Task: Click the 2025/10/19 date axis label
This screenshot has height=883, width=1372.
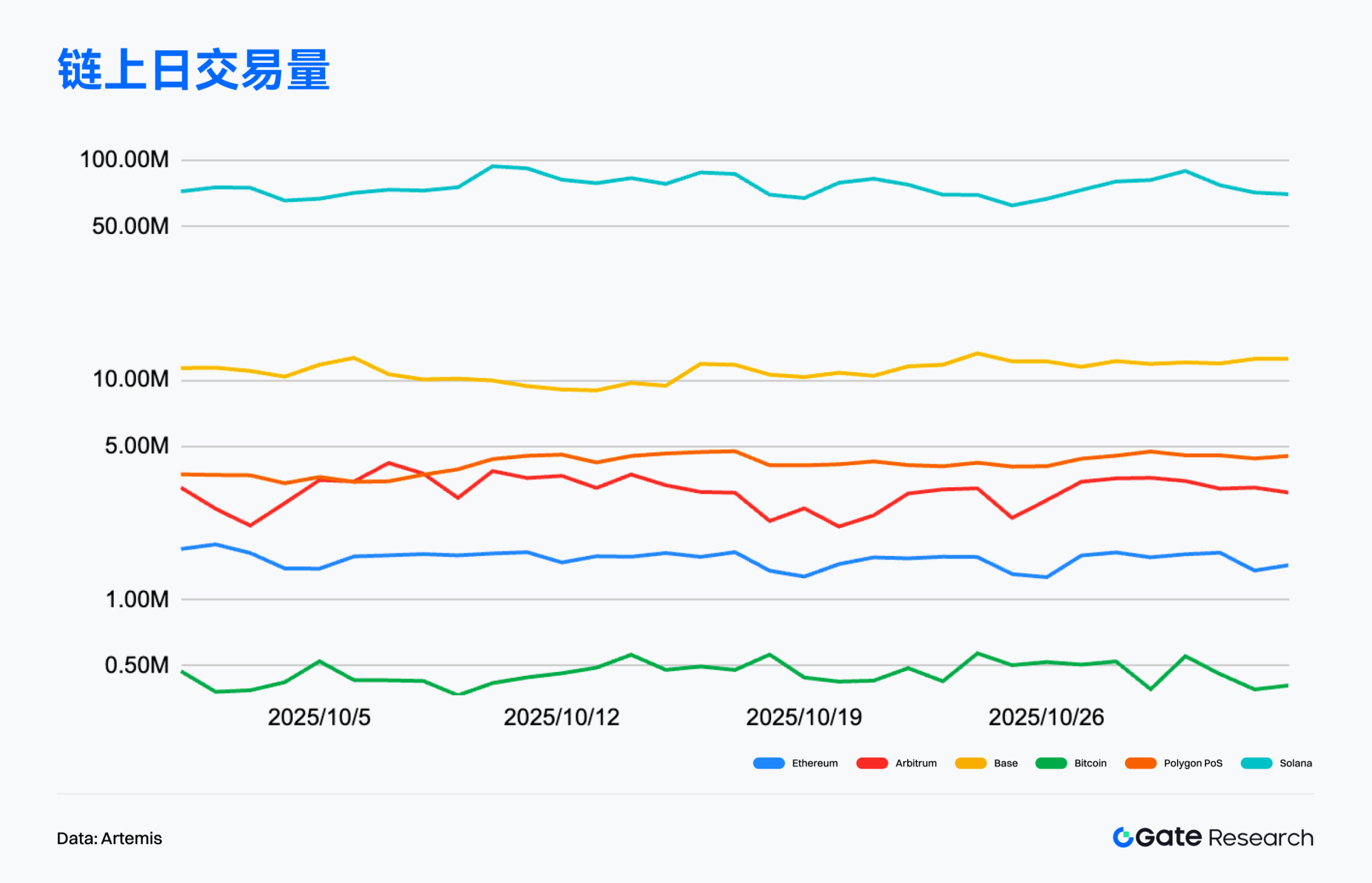Action: (804, 717)
